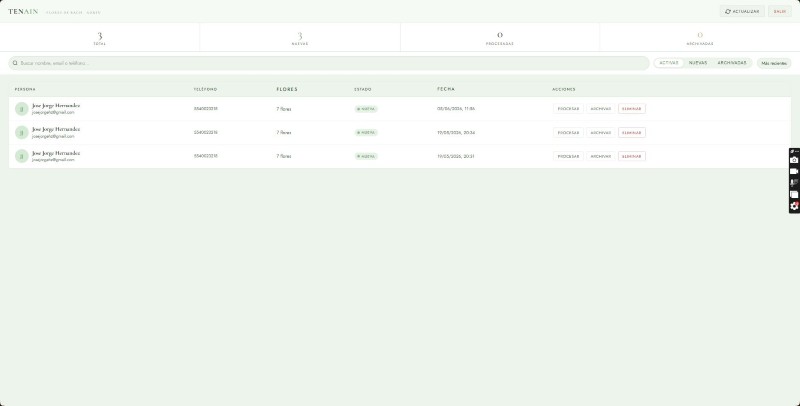Click the Procesadas count stat card
The height and width of the screenshot is (406, 800).
tap(499, 37)
